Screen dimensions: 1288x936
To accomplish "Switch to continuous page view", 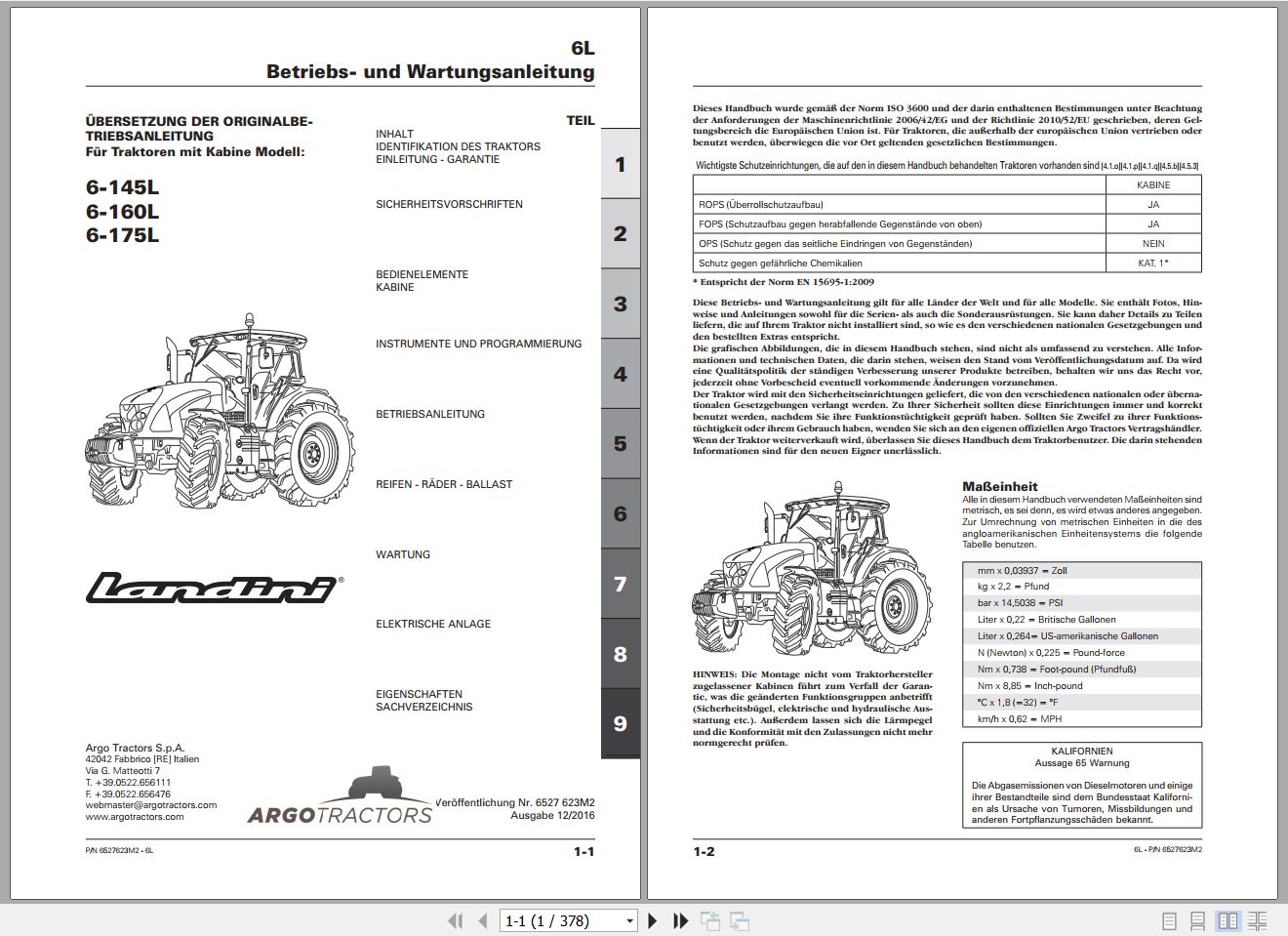I will pos(1200,920).
